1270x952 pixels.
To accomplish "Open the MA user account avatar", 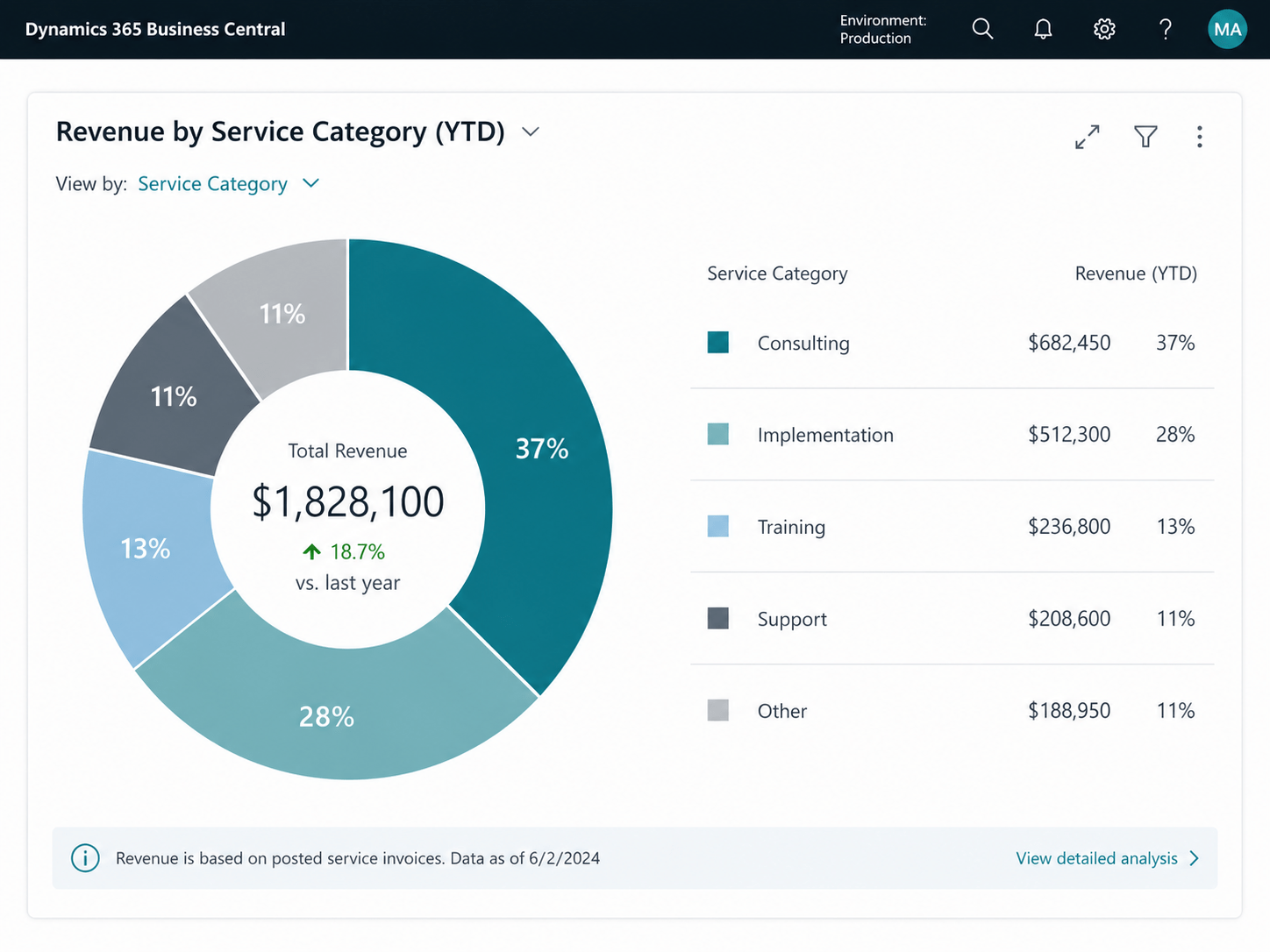I will (x=1227, y=29).
